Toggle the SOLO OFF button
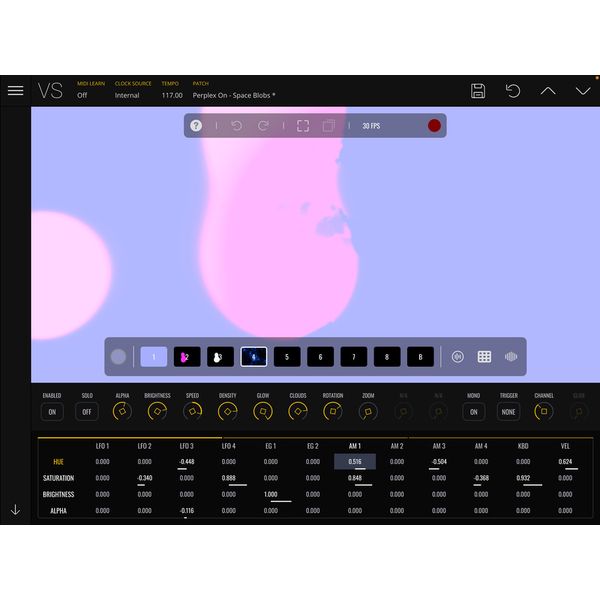The height and width of the screenshot is (600, 600). [x=87, y=412]
